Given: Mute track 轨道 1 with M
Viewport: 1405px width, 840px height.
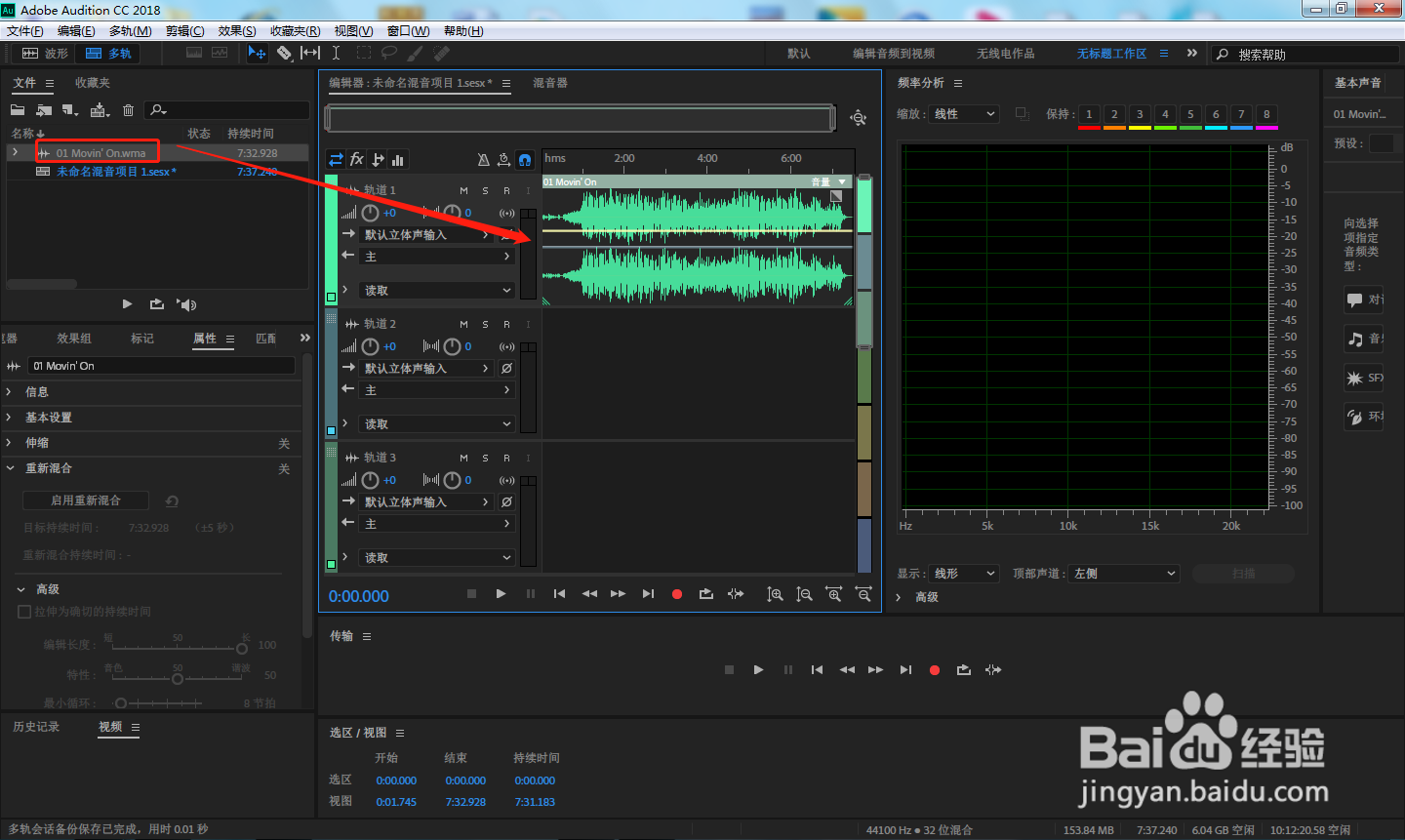Looking at the screenshot, I should tap(463, 190).
